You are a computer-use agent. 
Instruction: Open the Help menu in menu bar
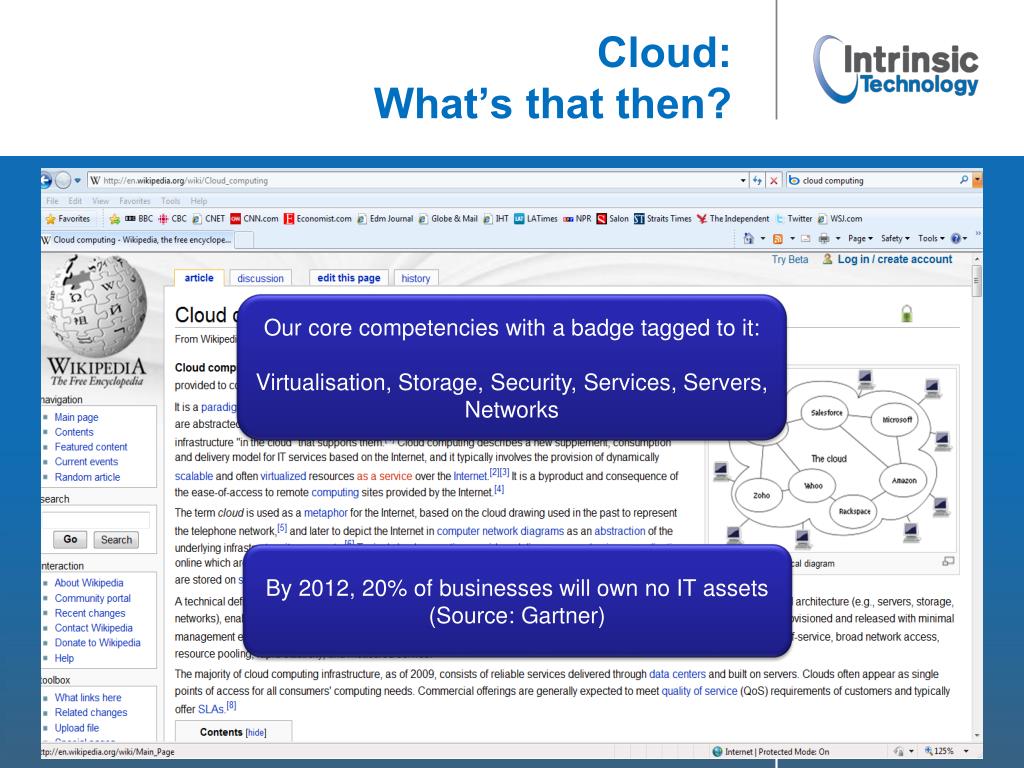point(199,201)
